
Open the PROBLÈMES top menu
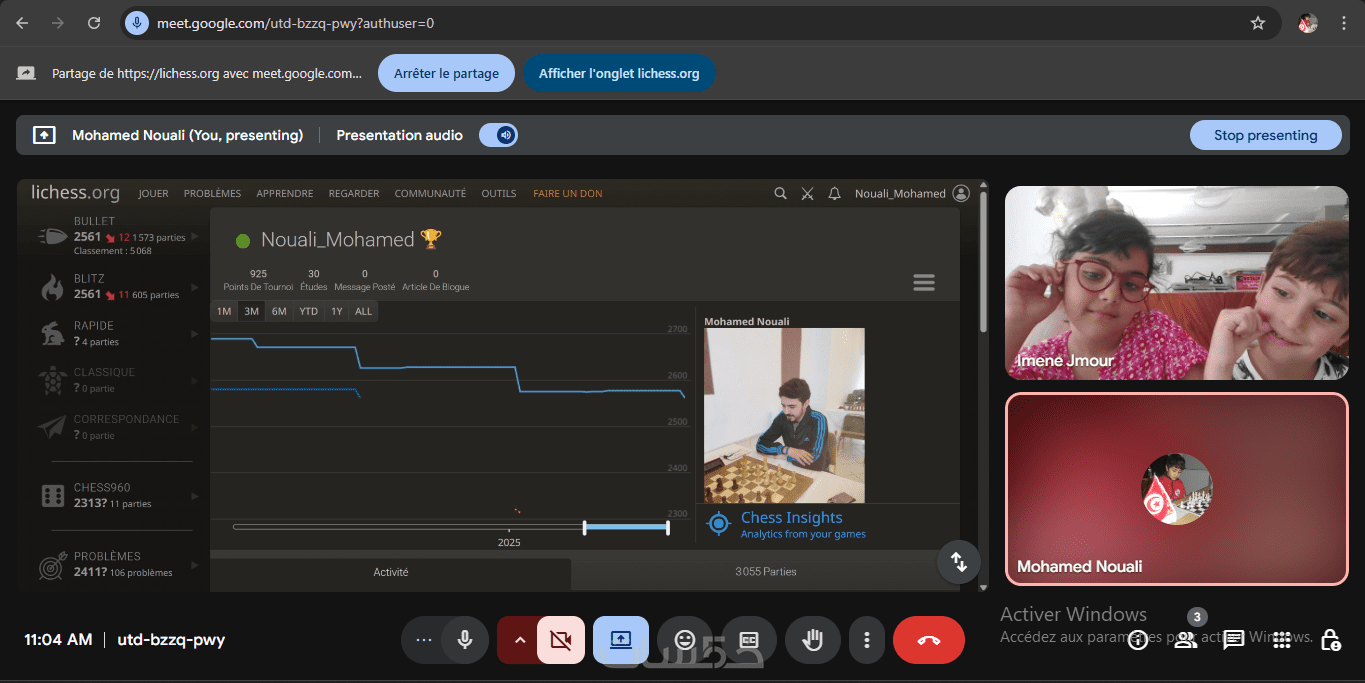[x=212, y=194]
